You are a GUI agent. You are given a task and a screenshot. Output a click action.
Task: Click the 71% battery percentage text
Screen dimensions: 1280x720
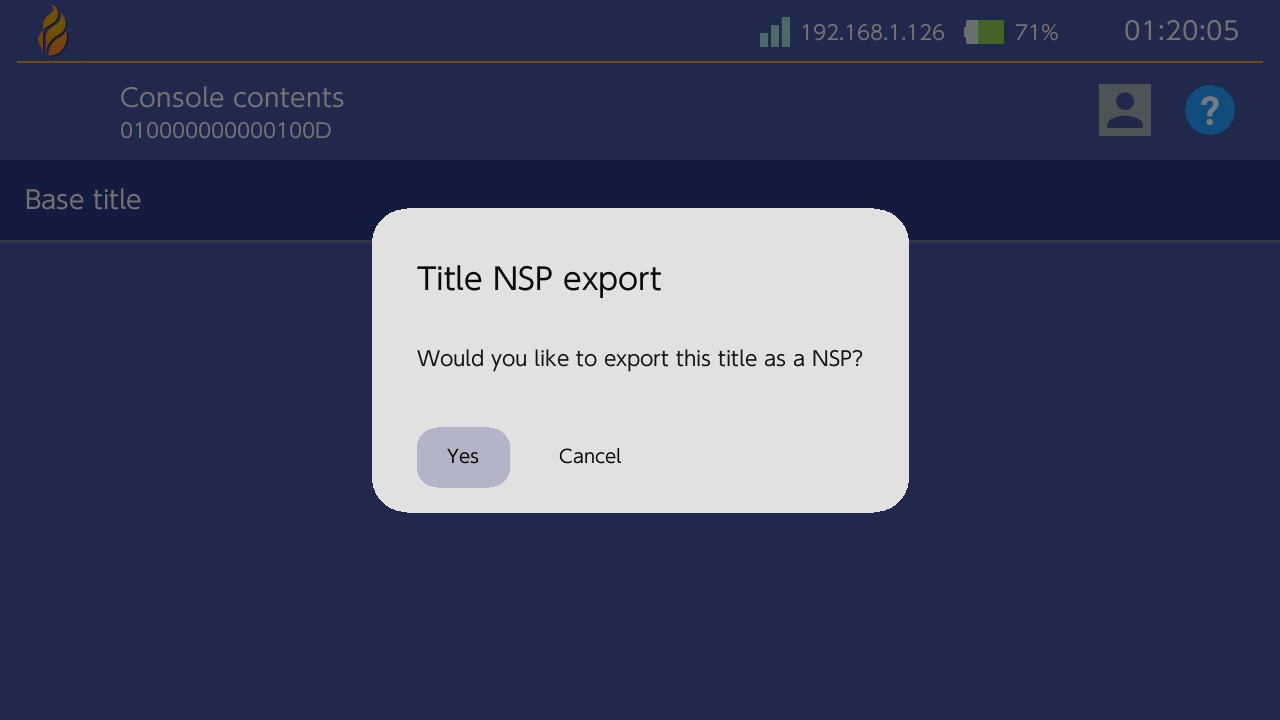point(1036,33)
